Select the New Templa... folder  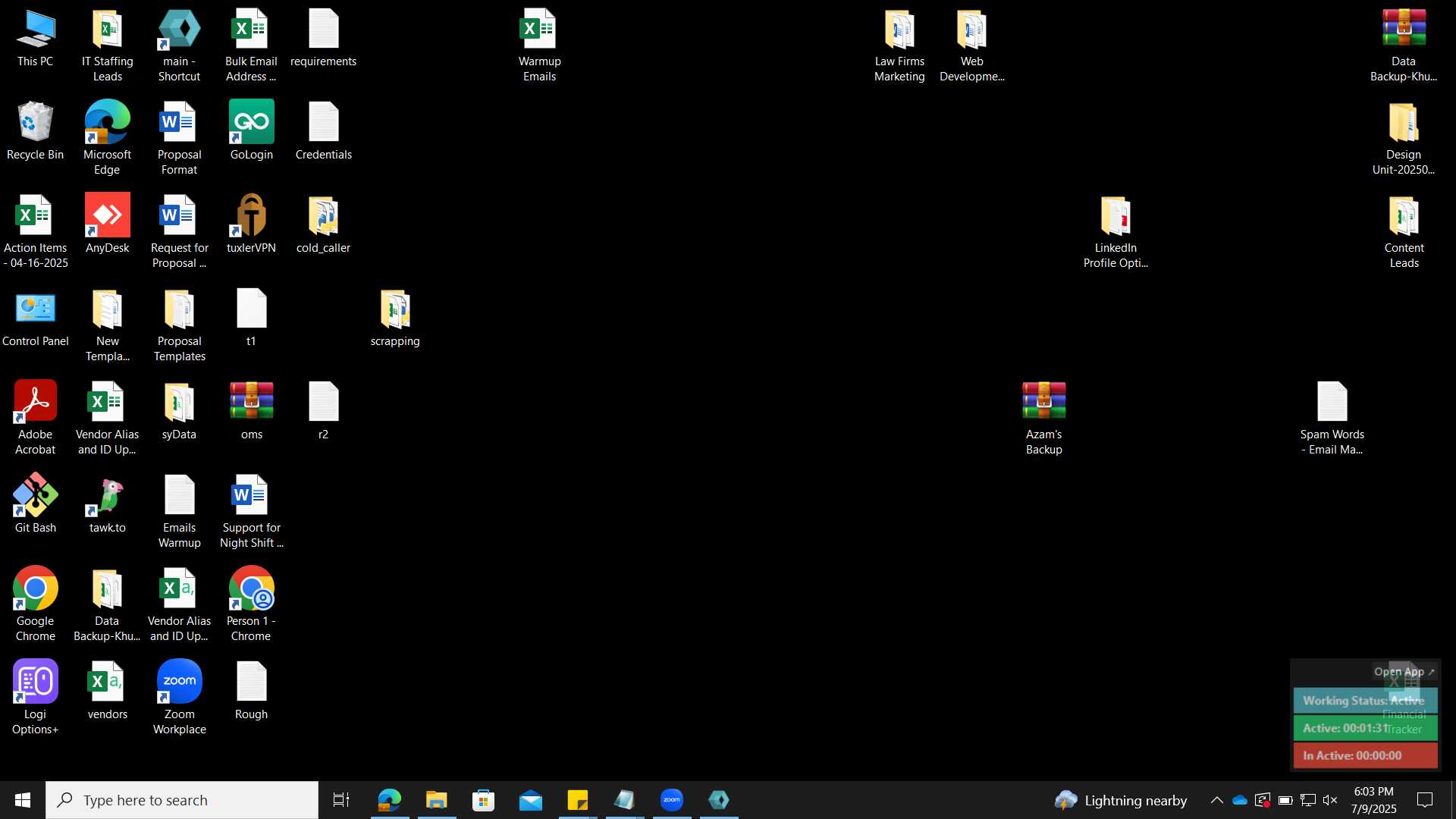pos(108,326)
